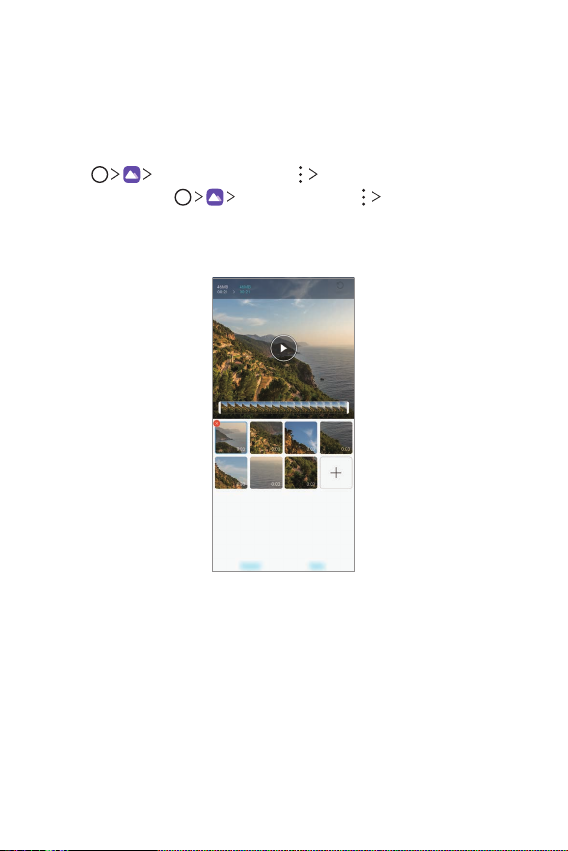
Task: Select the plain gray sea clip
Action: (x=266, y=473)
